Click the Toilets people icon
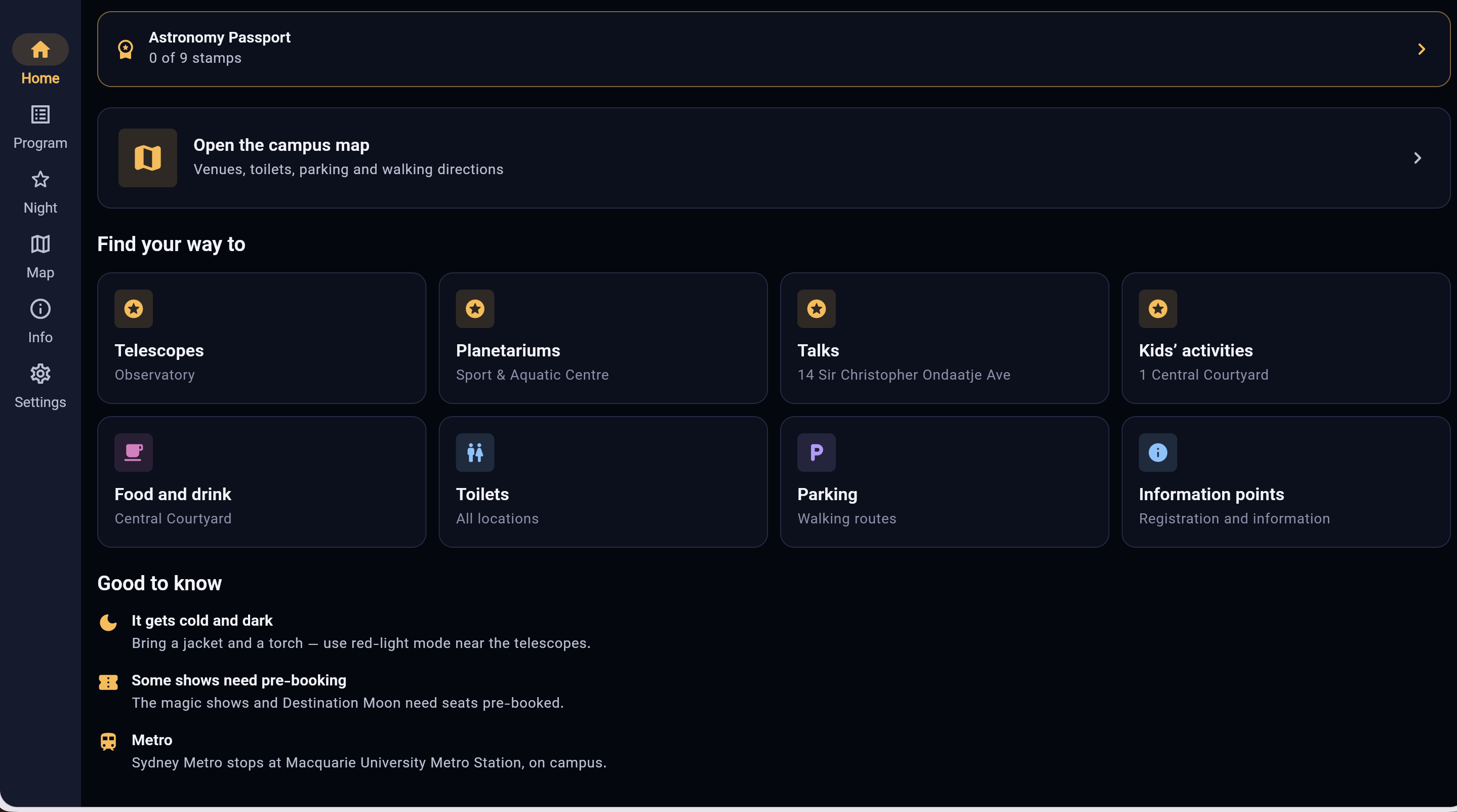The width and height of the screenshot is (1457, 812). [475, 453]
